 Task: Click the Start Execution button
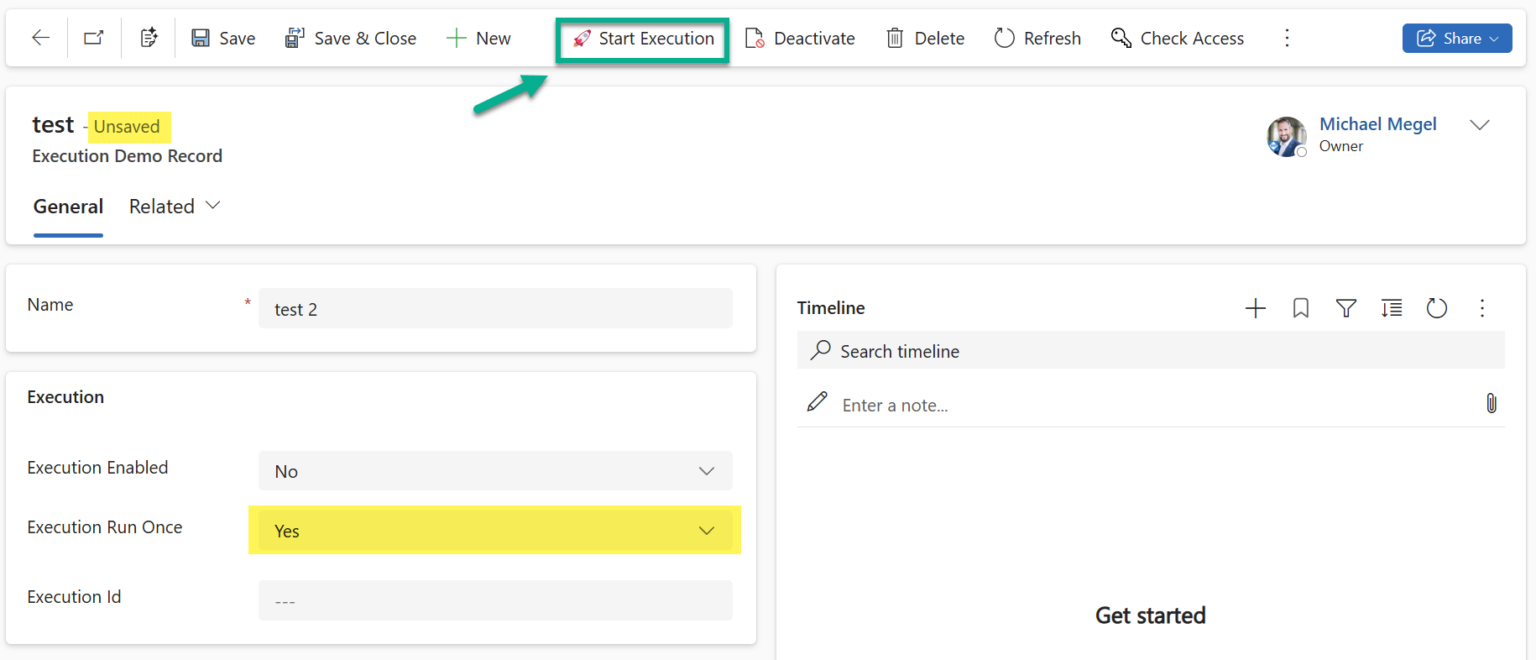pos(643,38)
